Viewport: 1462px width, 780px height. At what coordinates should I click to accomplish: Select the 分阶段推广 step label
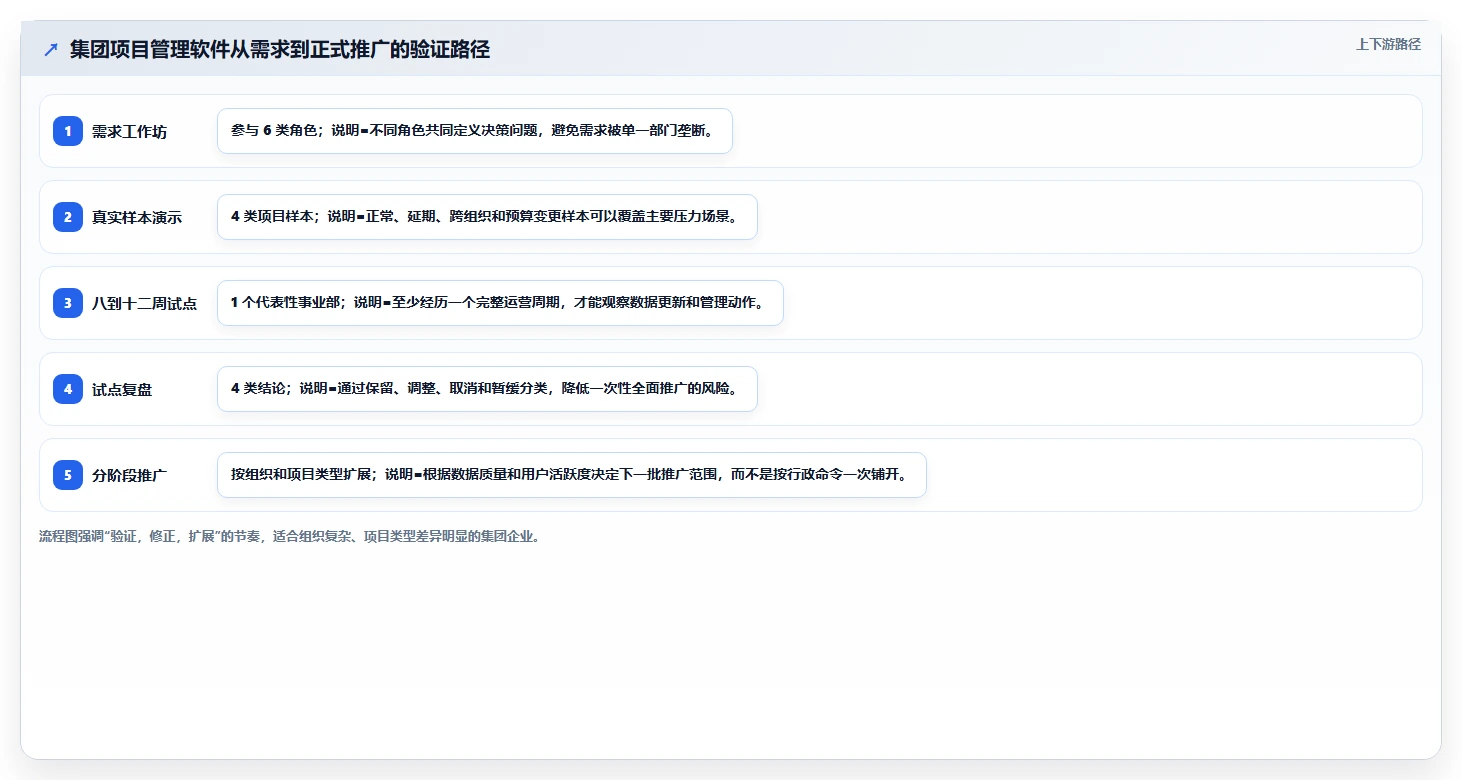pyautogui.click(x=129, y=476)
